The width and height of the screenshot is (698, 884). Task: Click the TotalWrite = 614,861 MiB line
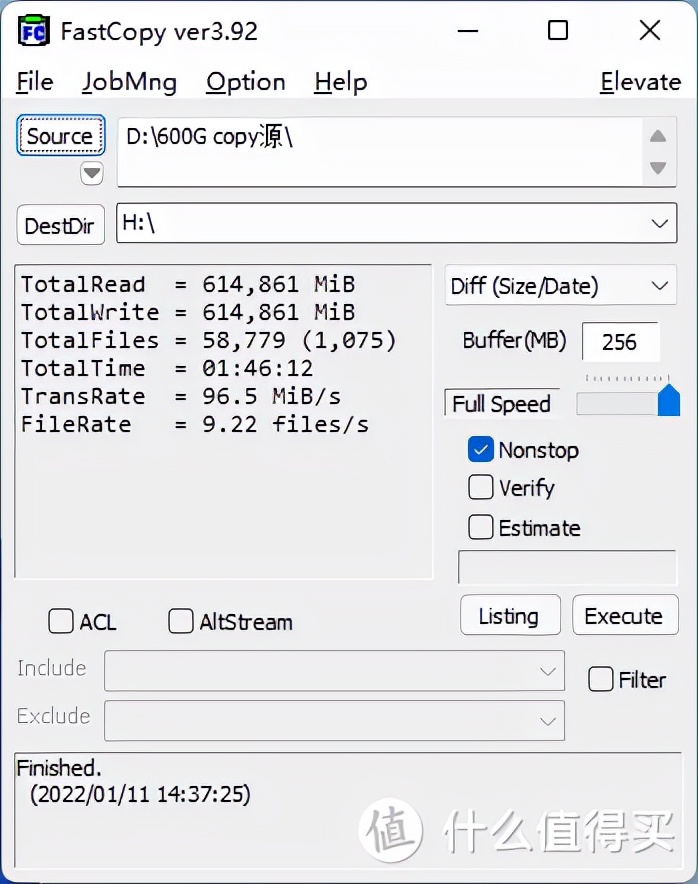point(188,312)
